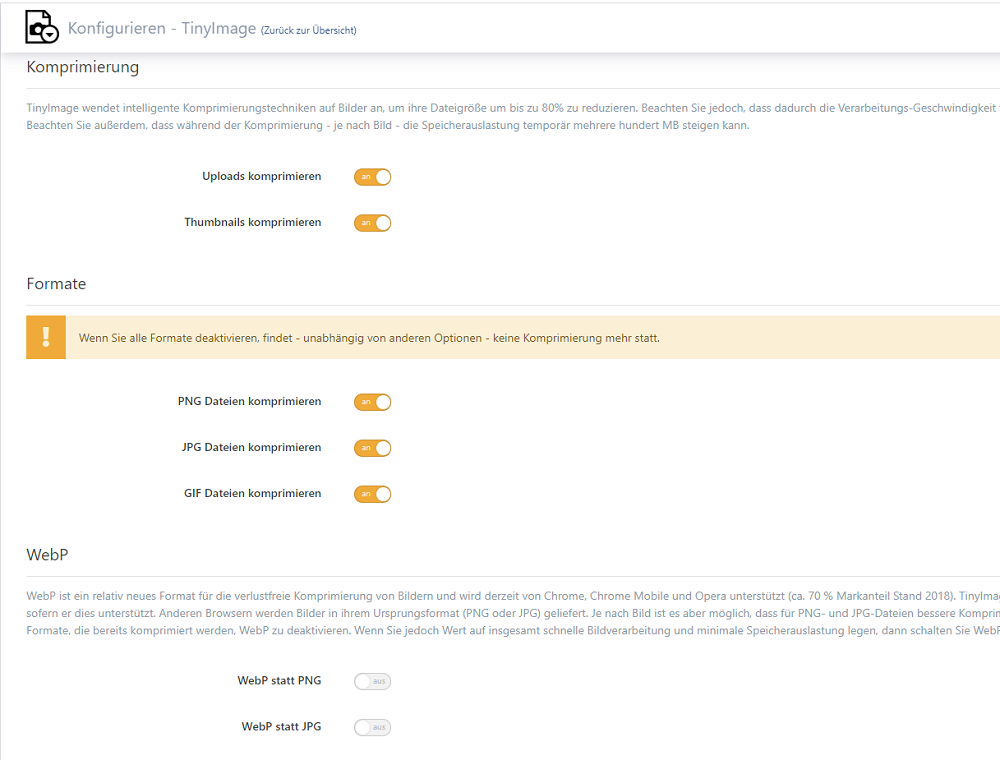Disable the 'Uploads komprimieren' switch
1000x760 pixels.
372,177
